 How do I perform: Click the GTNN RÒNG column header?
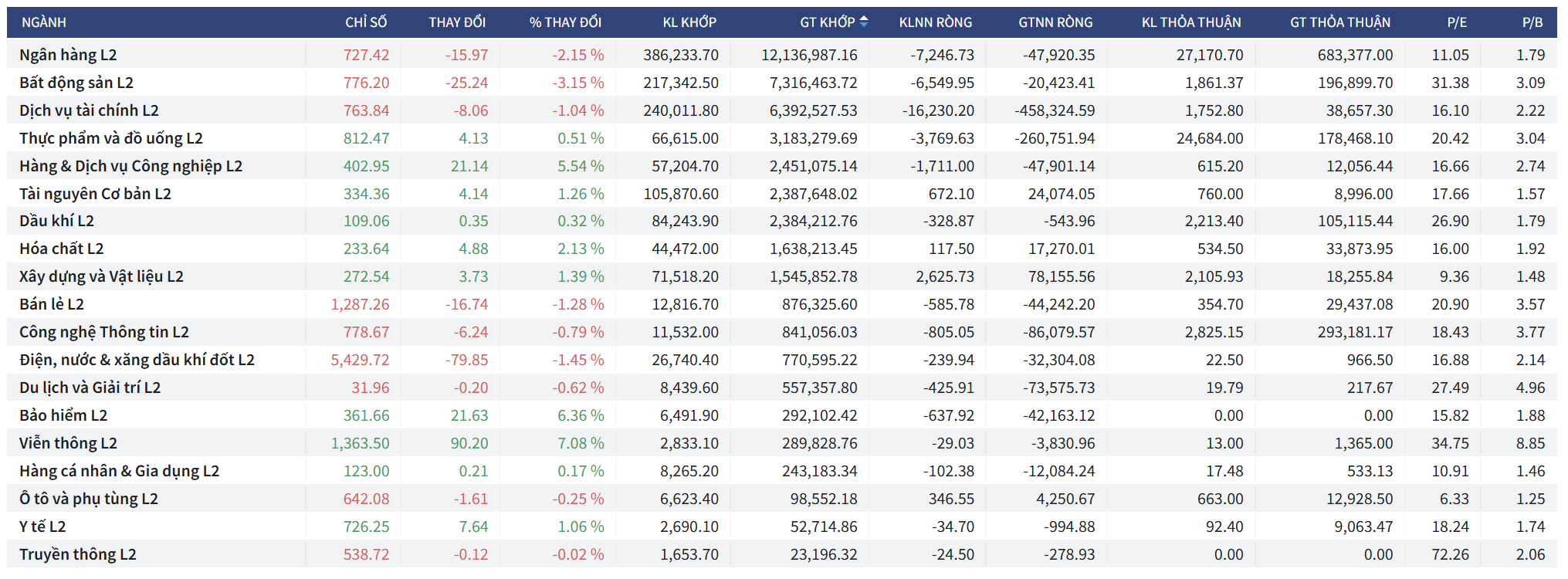point(1055,22)
